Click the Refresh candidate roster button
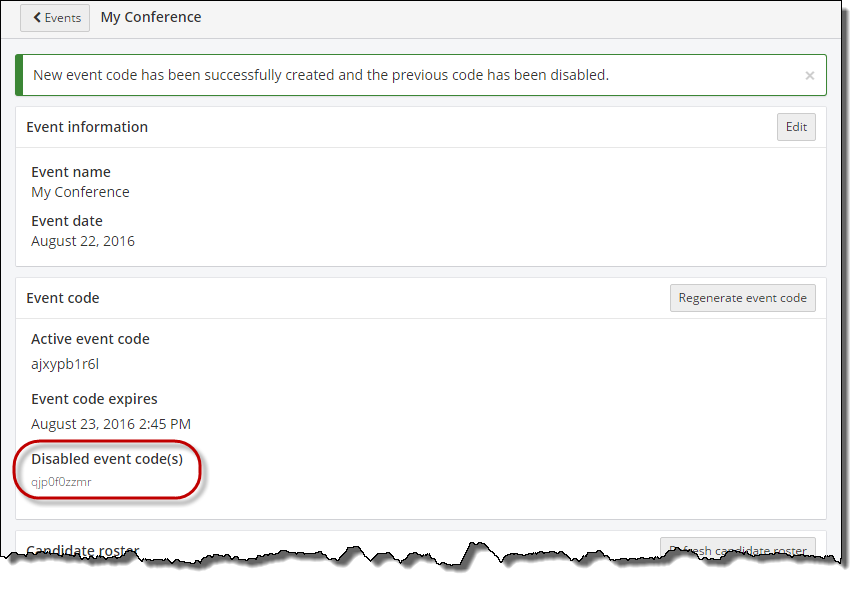 [737, 549]
